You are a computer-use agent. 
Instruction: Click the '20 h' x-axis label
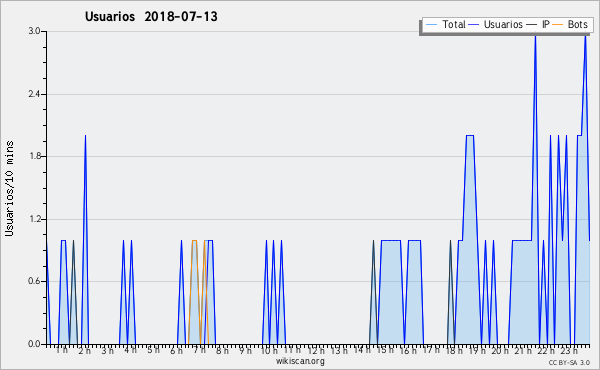pos(500,350)
